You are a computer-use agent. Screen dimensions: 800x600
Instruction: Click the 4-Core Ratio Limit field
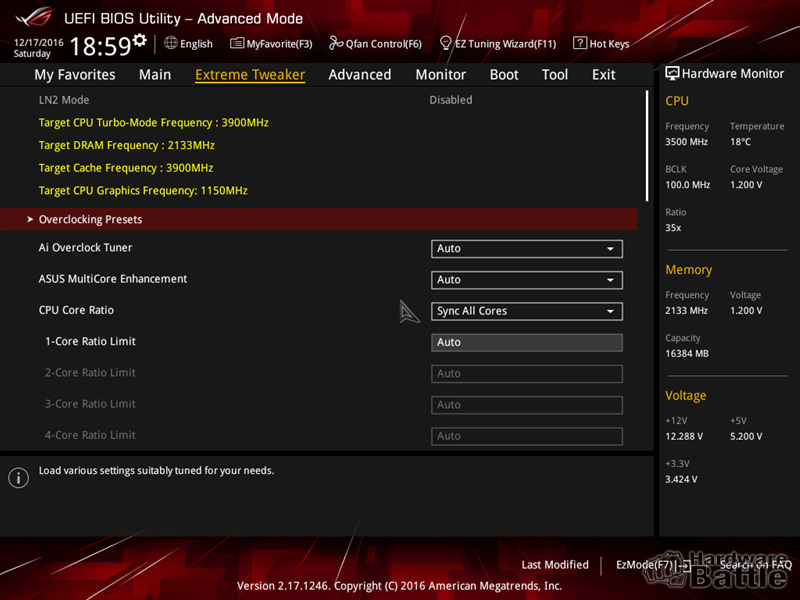point(527,436)
